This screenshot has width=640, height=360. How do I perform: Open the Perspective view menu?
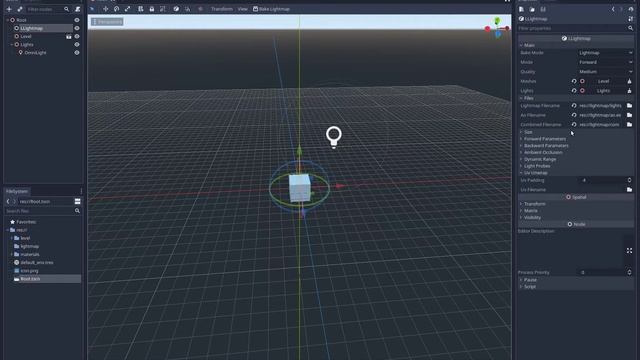[x=107, y=22]
